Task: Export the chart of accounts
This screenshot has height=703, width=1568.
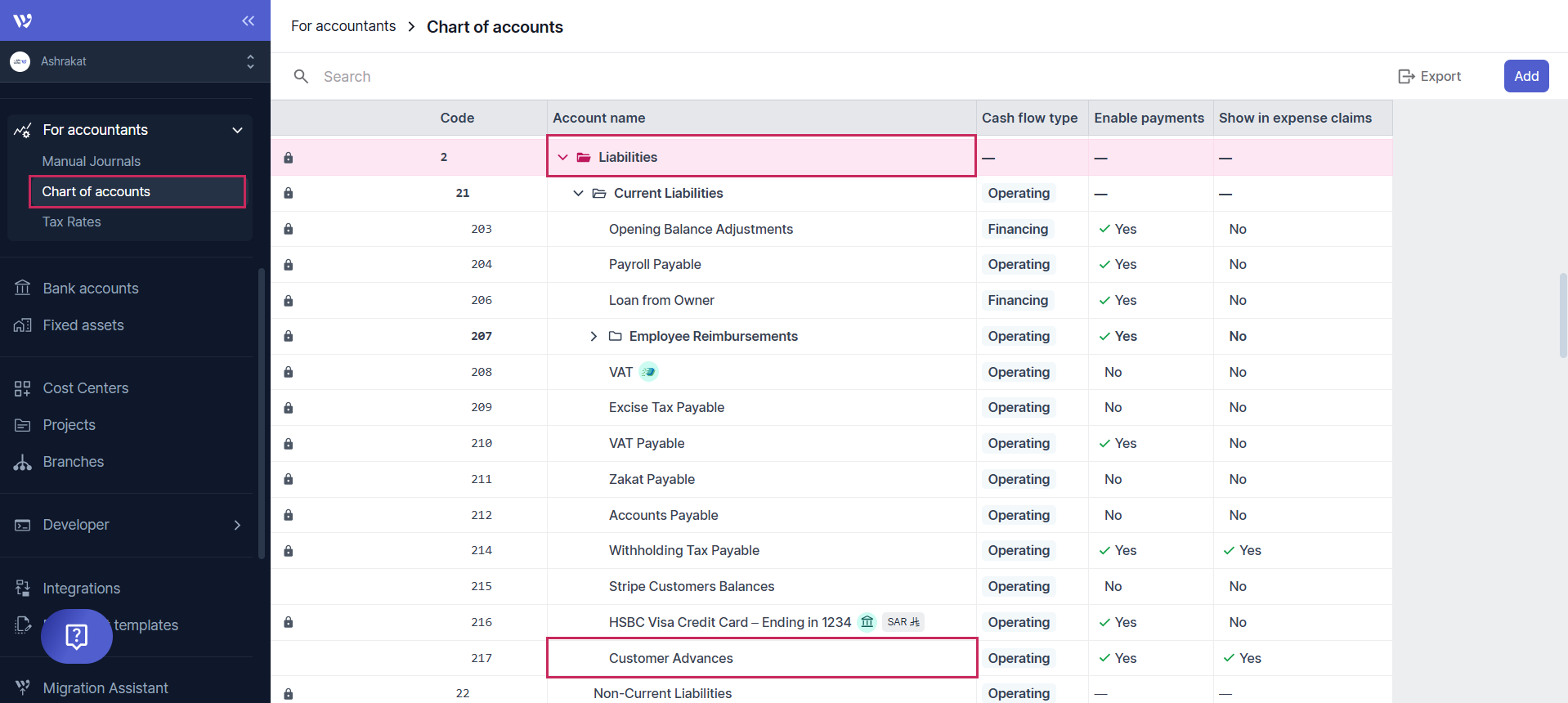Action: 1429,76
